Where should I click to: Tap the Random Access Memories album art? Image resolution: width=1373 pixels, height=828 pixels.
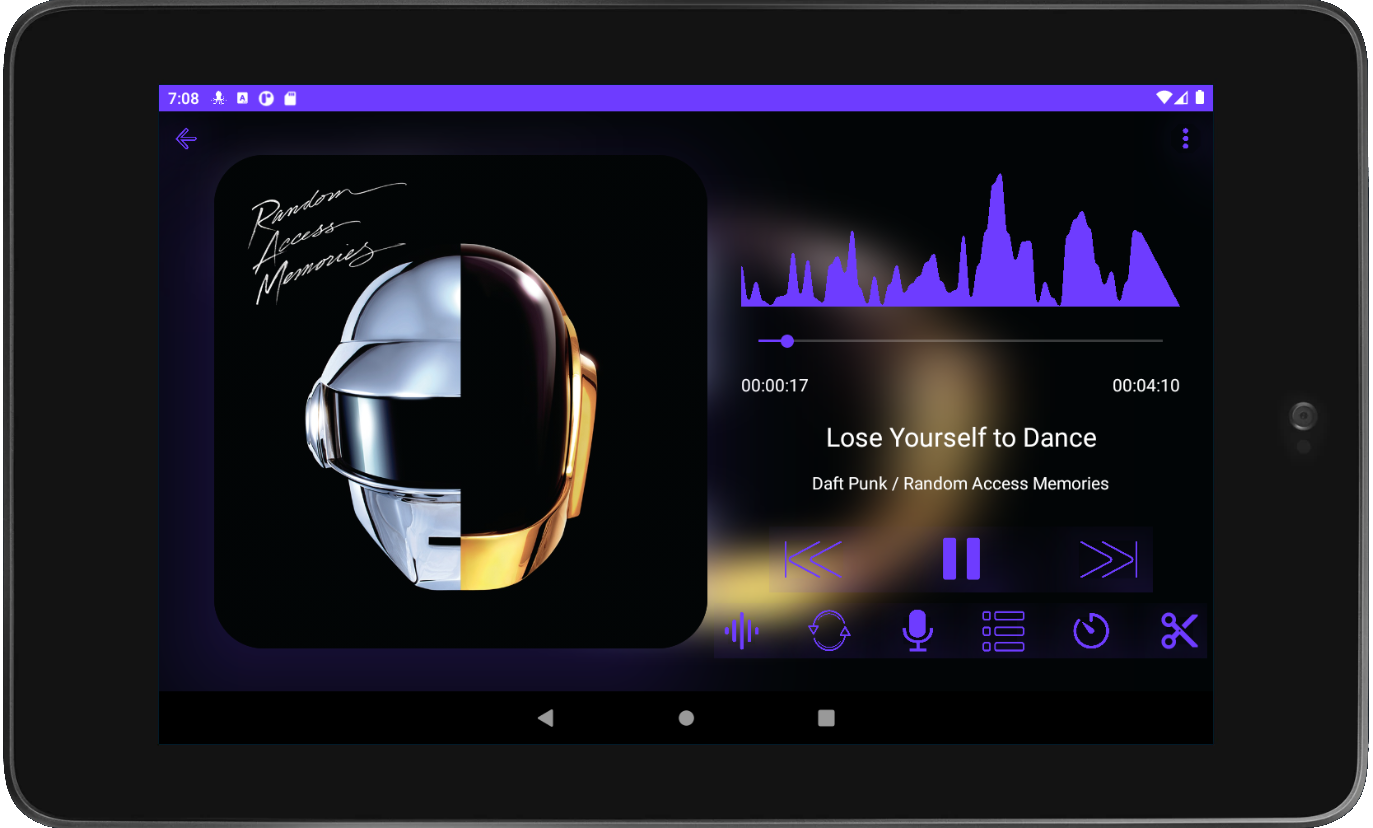[461, 402]
